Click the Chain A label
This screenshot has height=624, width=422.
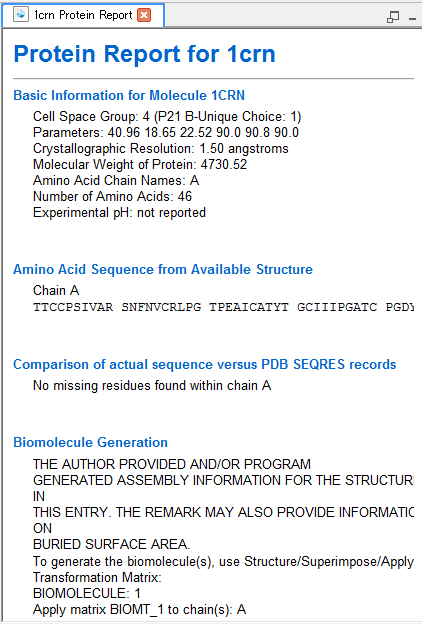tap(56, 291)
